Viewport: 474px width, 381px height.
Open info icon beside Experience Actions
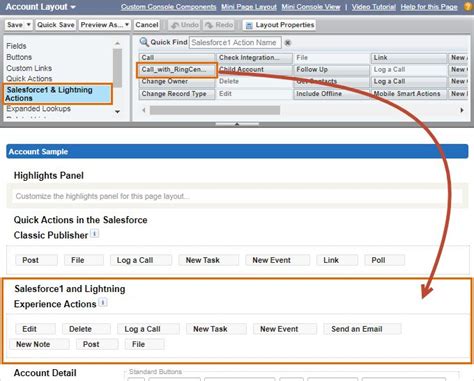coord(103,302)
